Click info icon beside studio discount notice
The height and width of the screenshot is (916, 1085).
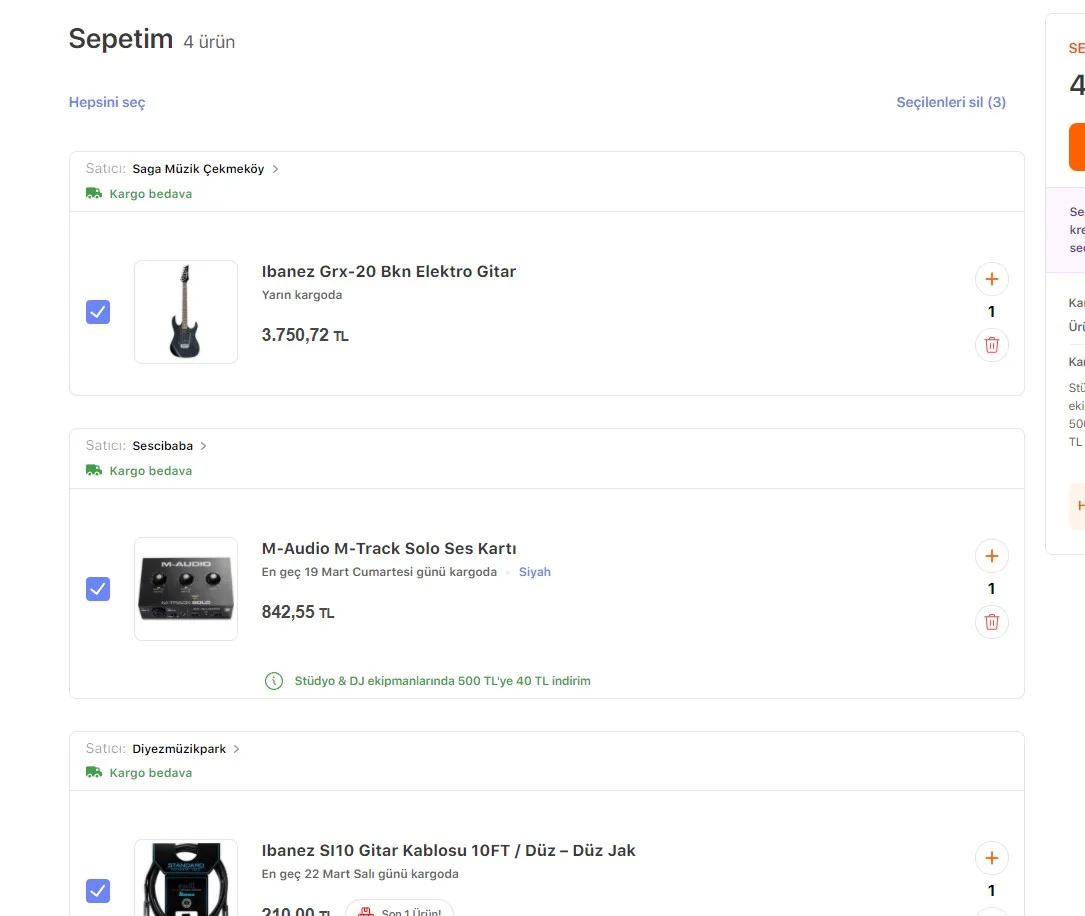[273, 681]
